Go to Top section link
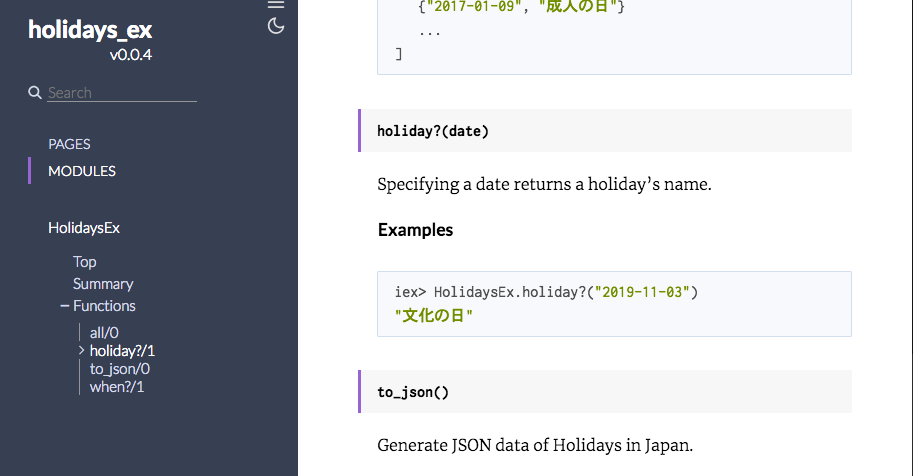 (x=84, y=262)
